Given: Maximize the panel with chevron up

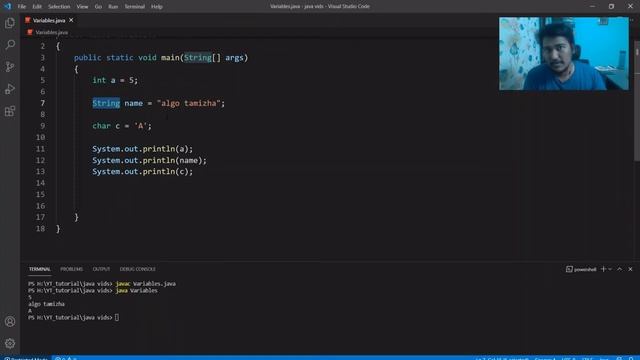Looking at the screenshot, I should tap(620, 269).
